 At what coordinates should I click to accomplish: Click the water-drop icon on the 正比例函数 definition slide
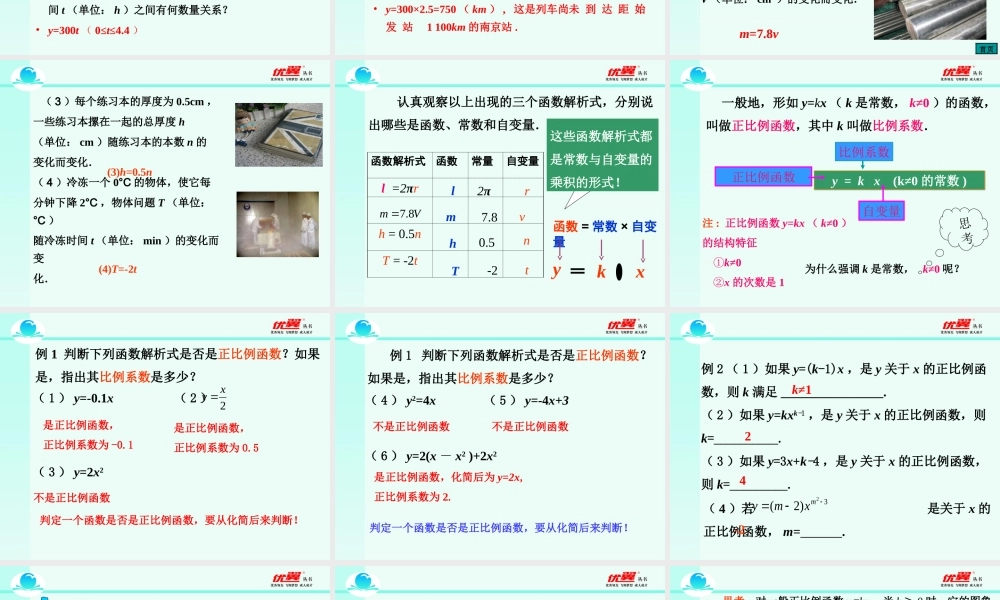coord(698,73)
